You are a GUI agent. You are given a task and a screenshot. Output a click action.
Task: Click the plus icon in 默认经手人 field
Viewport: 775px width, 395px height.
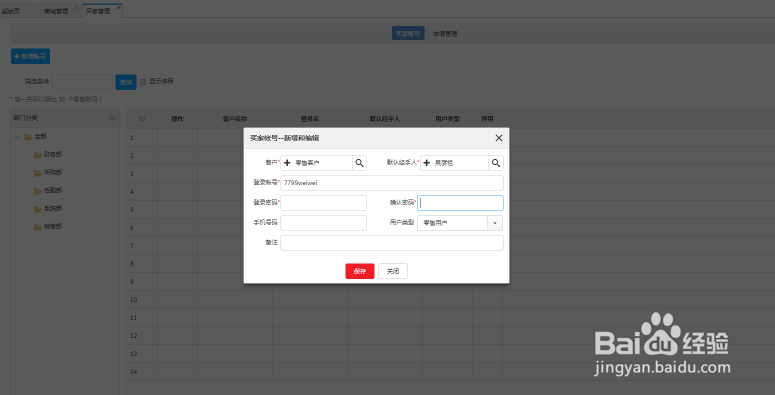[x=427, y=163]
